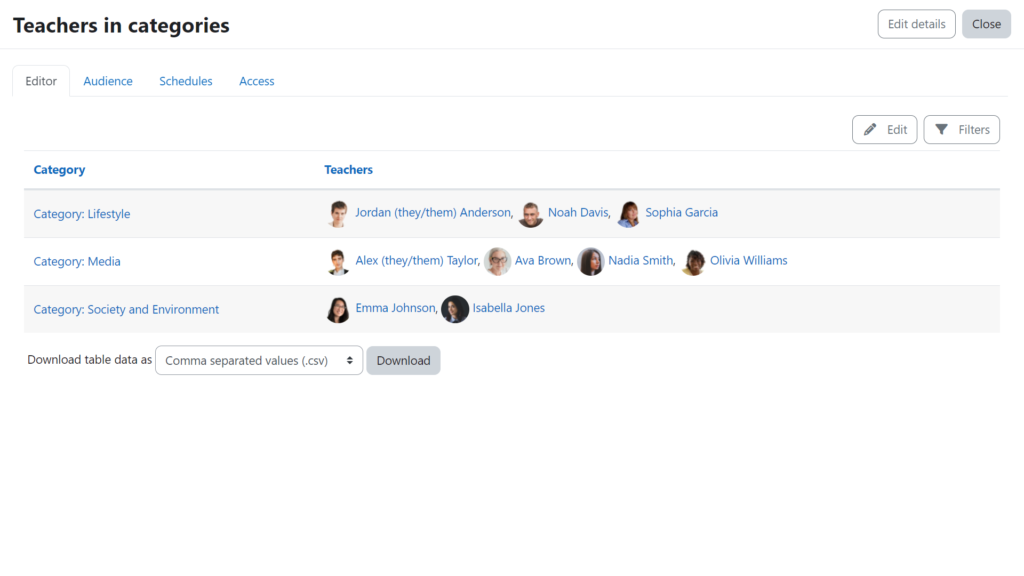Open the Schedules tab

point(186,82)
